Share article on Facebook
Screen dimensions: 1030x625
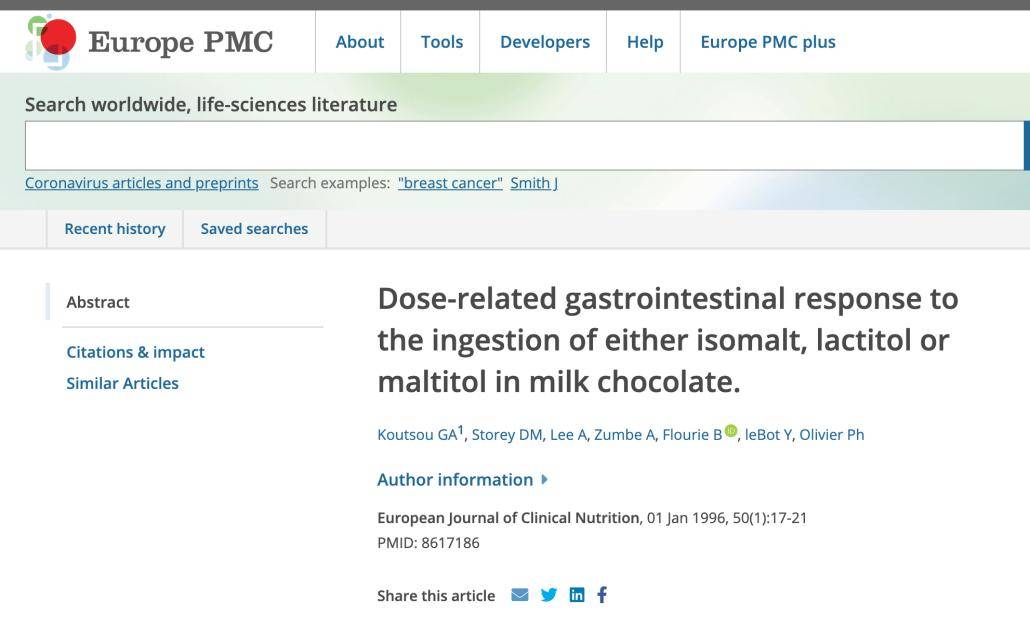point(602,595)
